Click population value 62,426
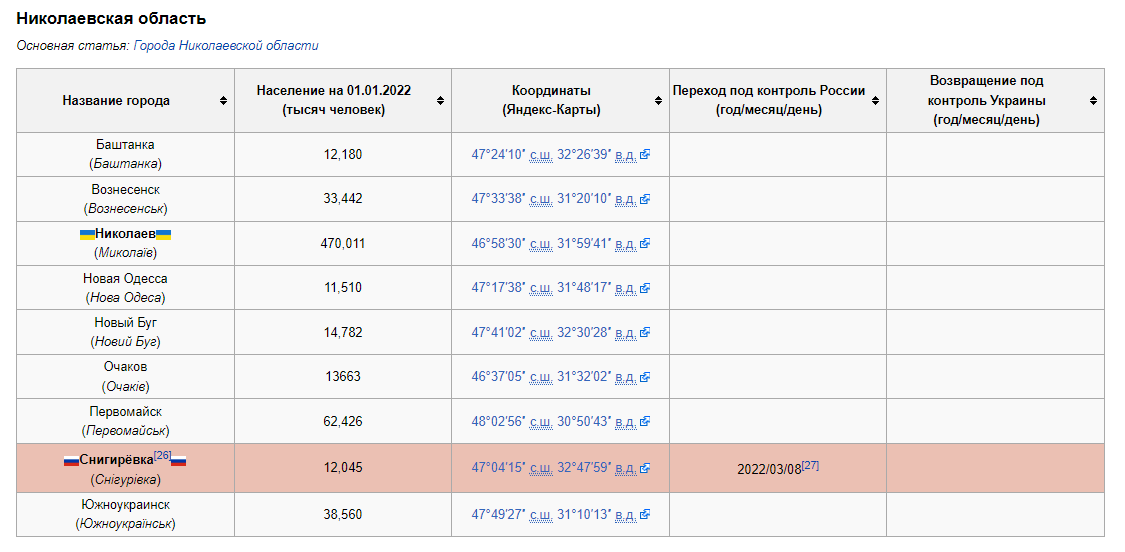1125x552 pixels. click(x=343, y=421)
